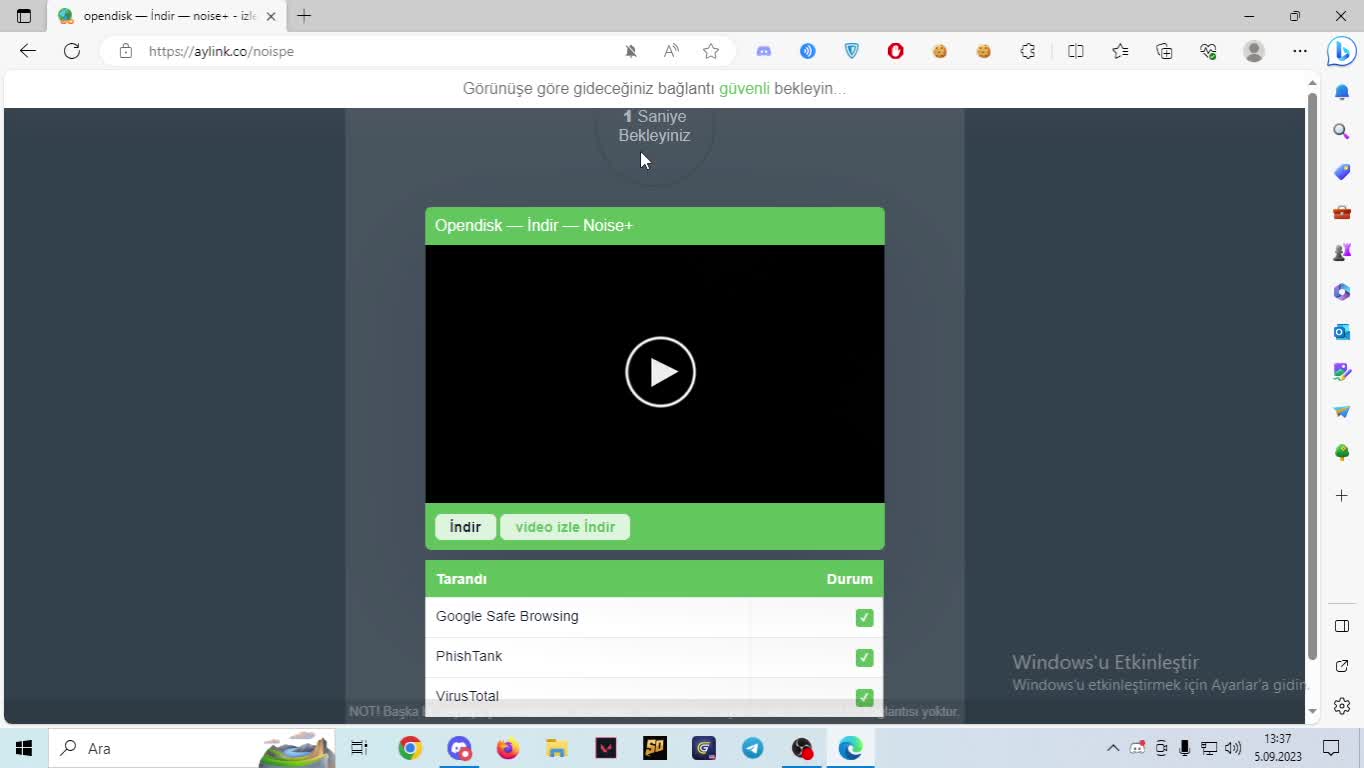The width and height of the screenshot is (1364, 768).
Task: Open the tab actions menu
Action: click(x=24, y=16)
